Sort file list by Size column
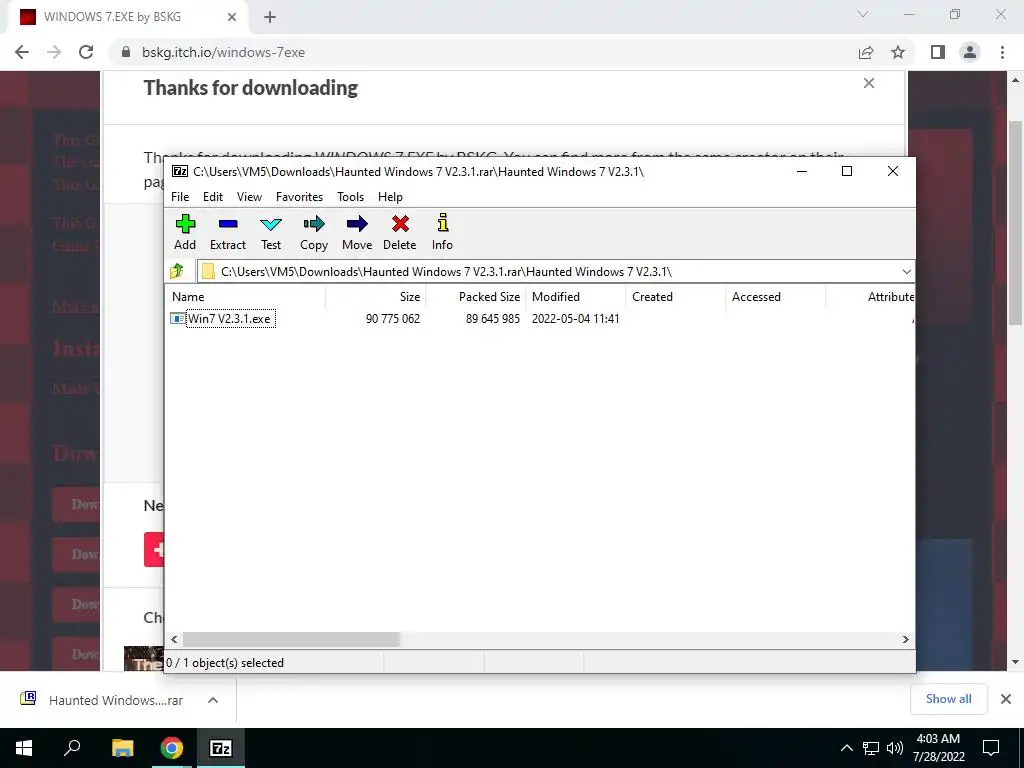Viewport: 1024px width, 768px height. point(376,296)
